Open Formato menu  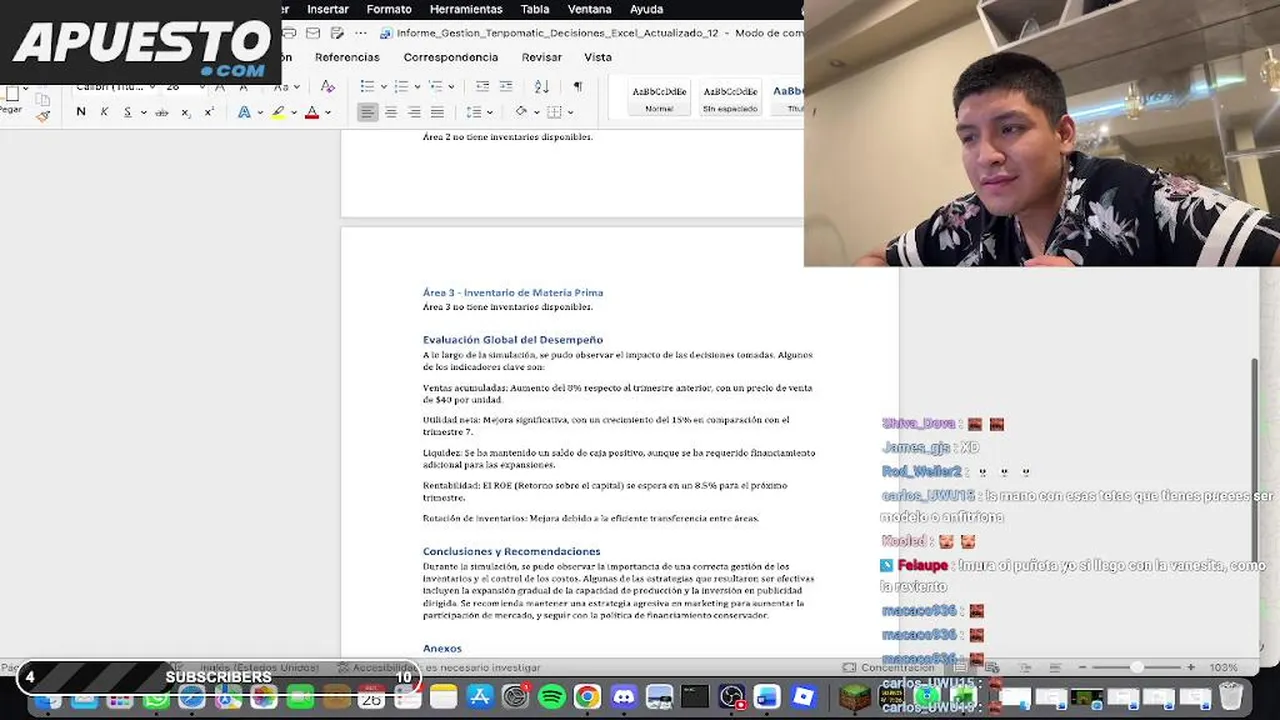click(389, 9)
